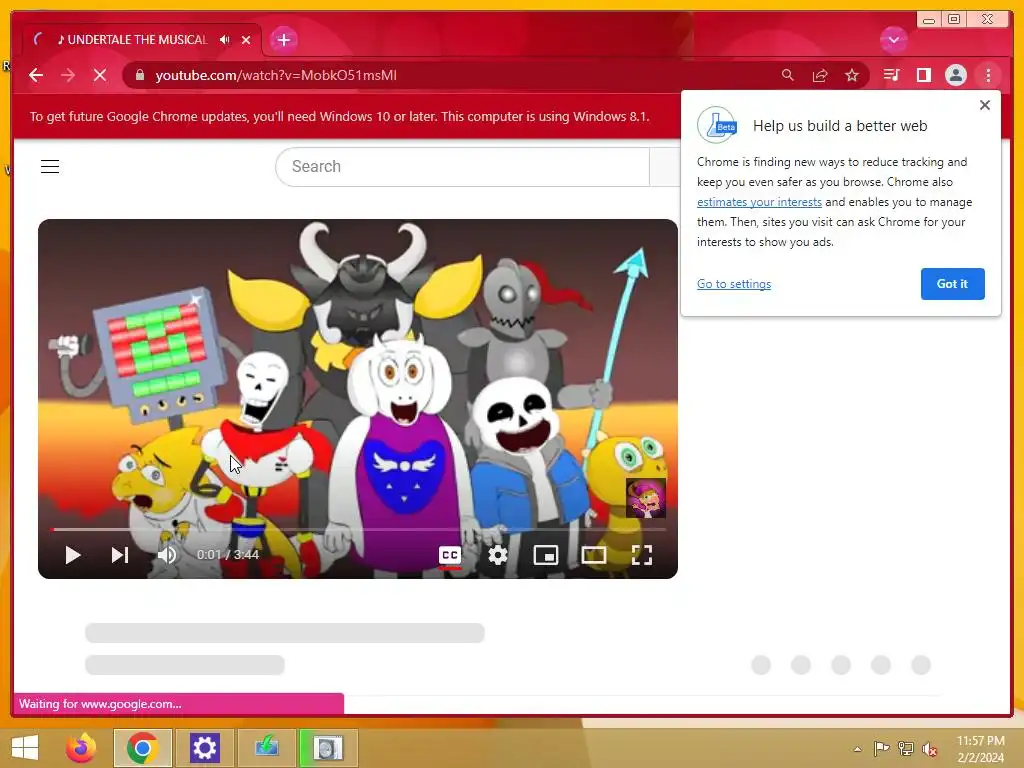This screenshot has height=768, width=1024.
Task: Click the disabled forward navigation arrow
Action: click(x=68, y=75)
